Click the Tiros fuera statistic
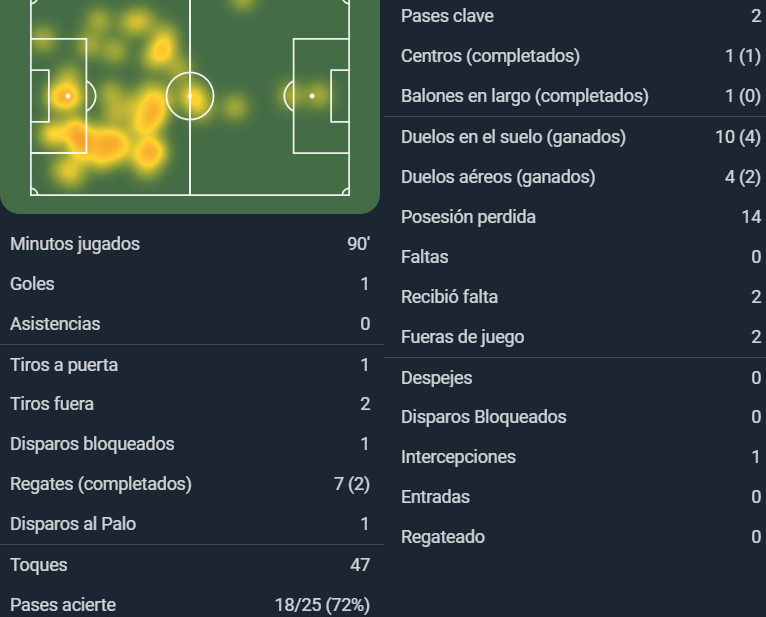Viewport: 766px width, 617px height. (190, 404)
